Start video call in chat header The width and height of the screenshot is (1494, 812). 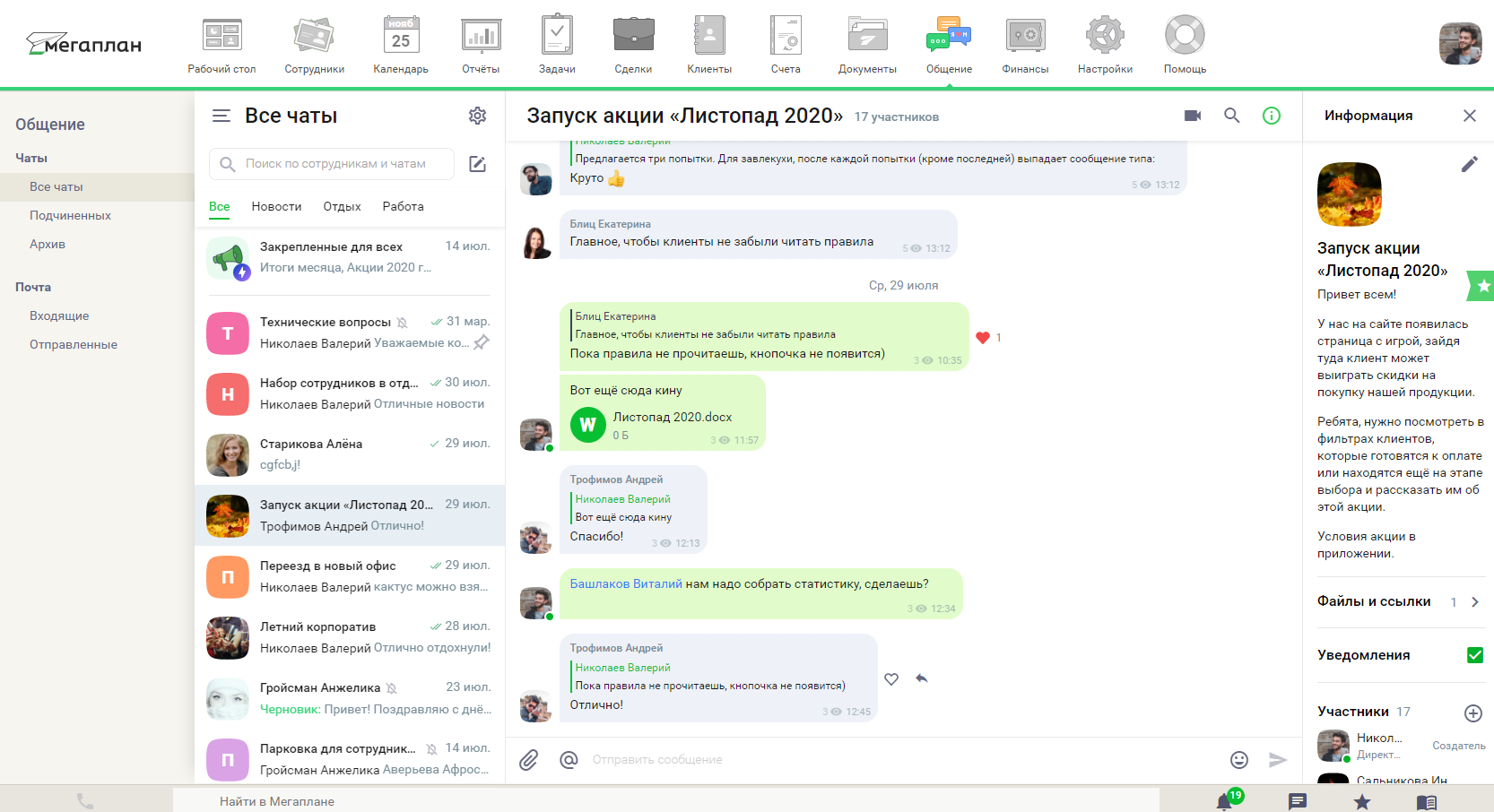(x=1193, y=116)
